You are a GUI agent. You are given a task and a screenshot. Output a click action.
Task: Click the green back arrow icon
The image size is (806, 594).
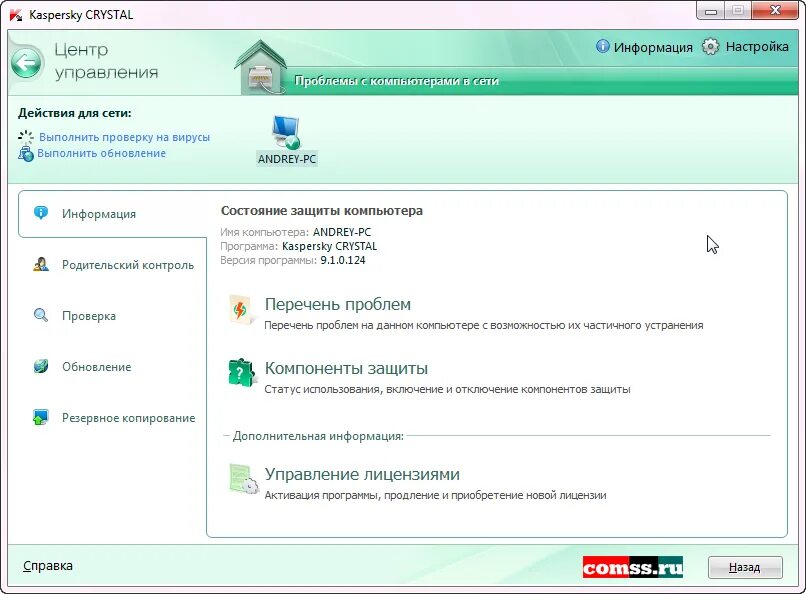(26, 64)
